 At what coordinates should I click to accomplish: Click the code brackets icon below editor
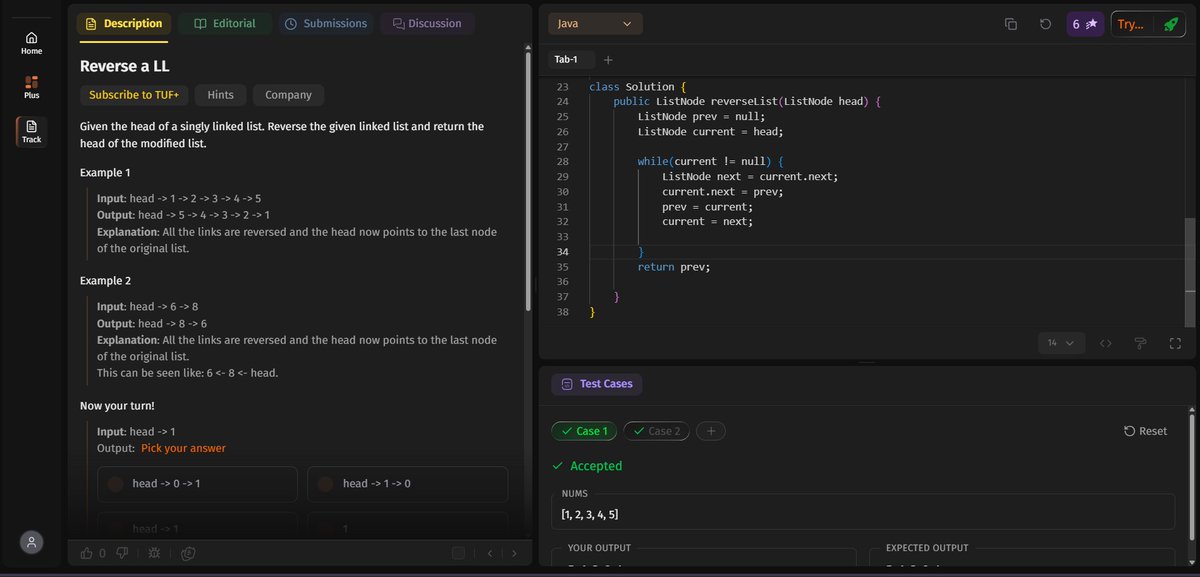1106,343
